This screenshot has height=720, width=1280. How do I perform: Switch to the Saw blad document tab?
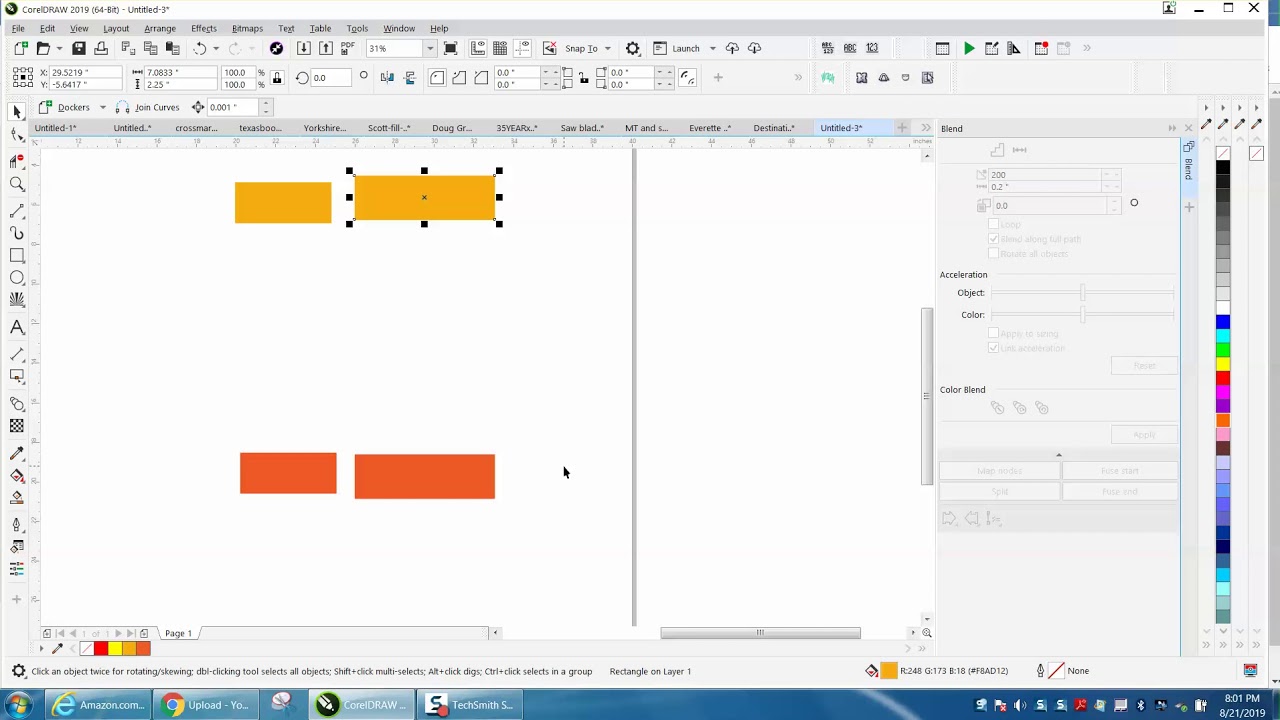(582, 128)
